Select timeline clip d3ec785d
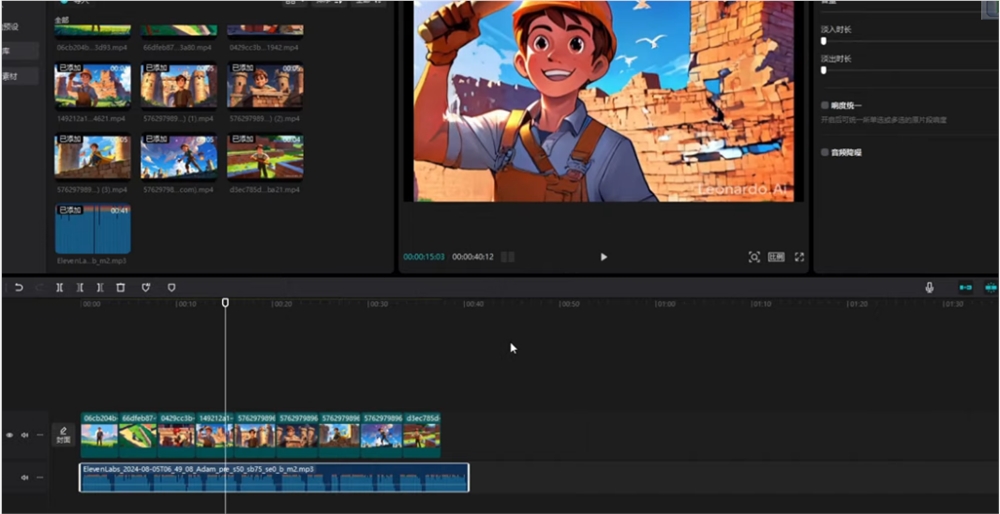 [422, 435]
